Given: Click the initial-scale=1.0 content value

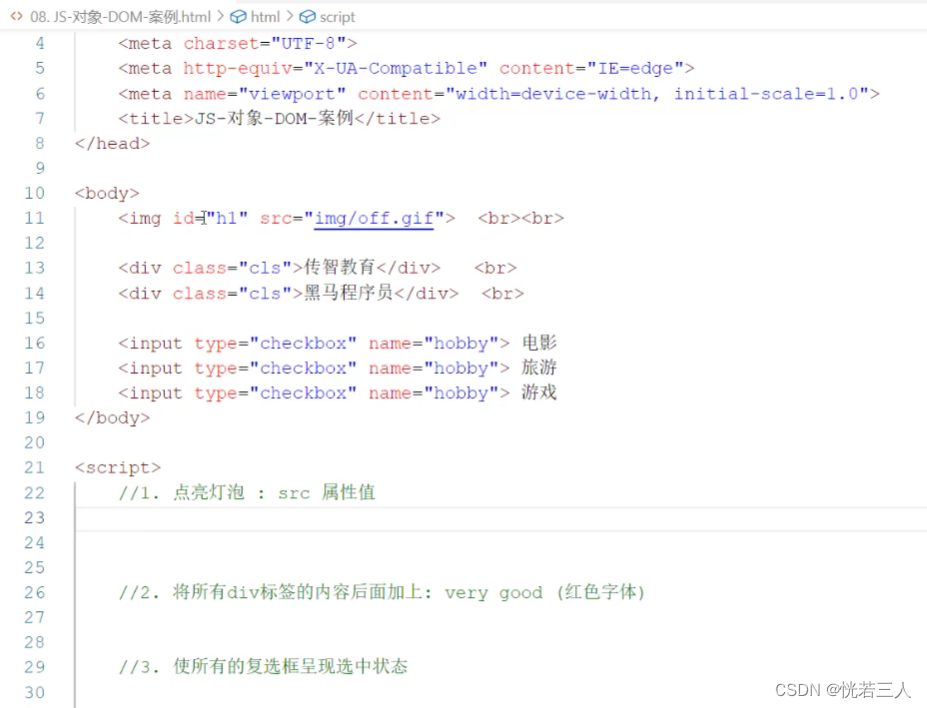Looking at the screenshot, I should (766, 94).
